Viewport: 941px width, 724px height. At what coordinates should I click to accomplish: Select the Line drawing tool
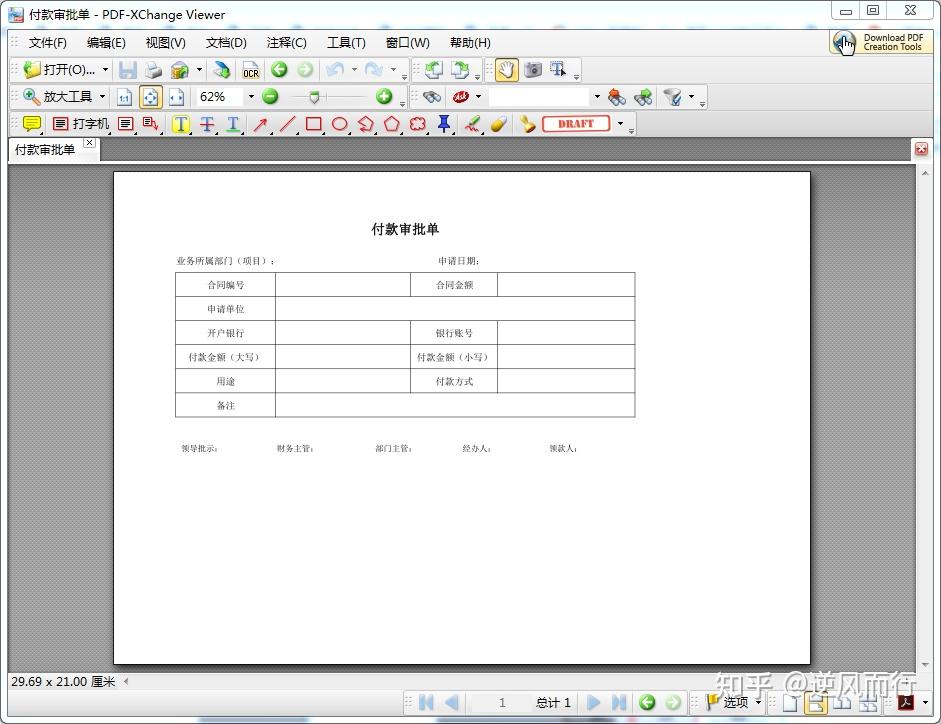click(287, 124)
